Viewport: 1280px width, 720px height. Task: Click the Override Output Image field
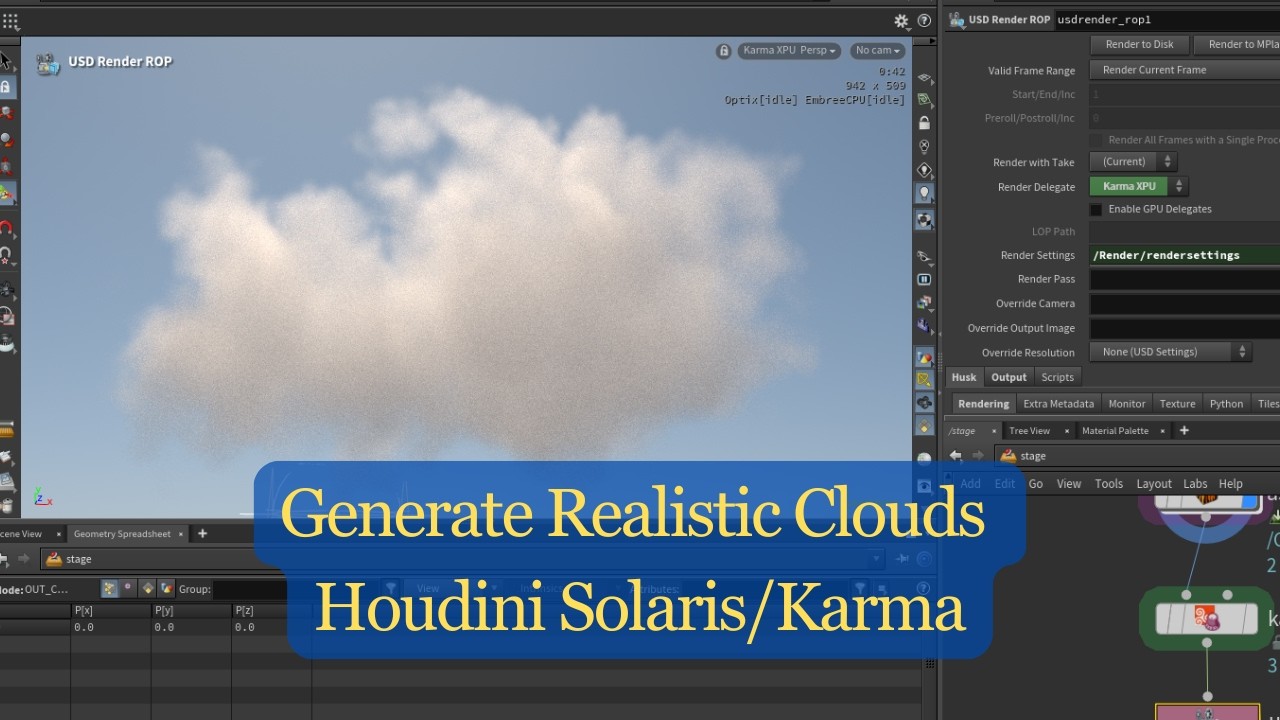(1185, 328)
